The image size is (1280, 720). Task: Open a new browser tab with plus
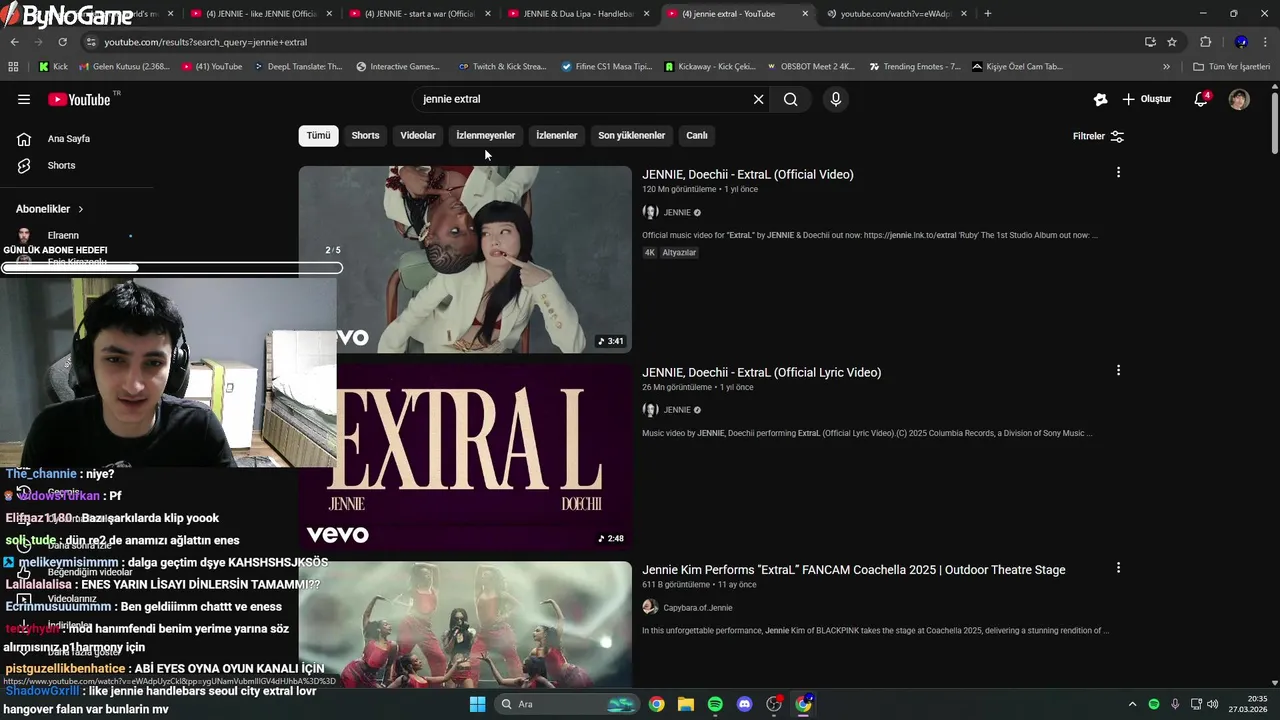988,14
